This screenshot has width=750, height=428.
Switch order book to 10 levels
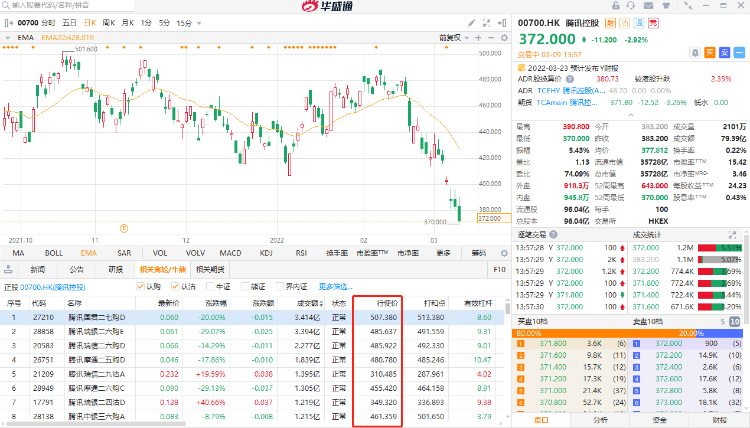click(x=735, y=322)
